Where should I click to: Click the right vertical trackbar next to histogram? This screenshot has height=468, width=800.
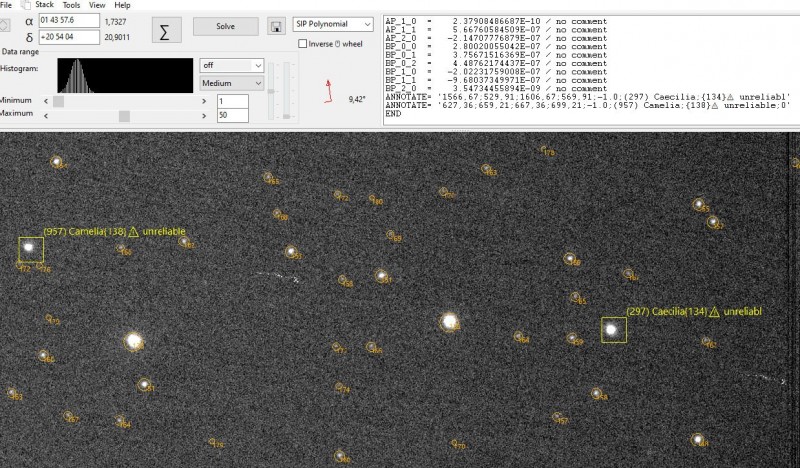[287, 91]
